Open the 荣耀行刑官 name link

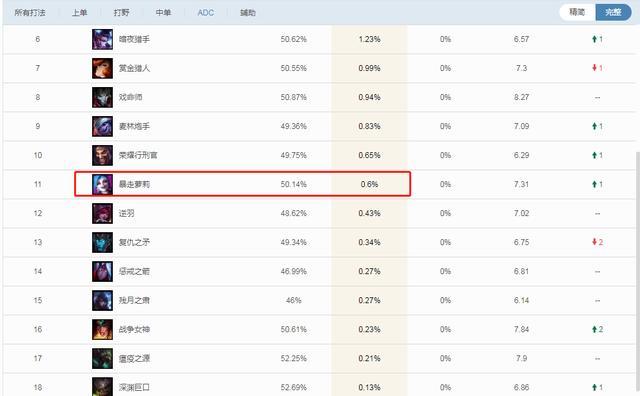click(138, 155)
